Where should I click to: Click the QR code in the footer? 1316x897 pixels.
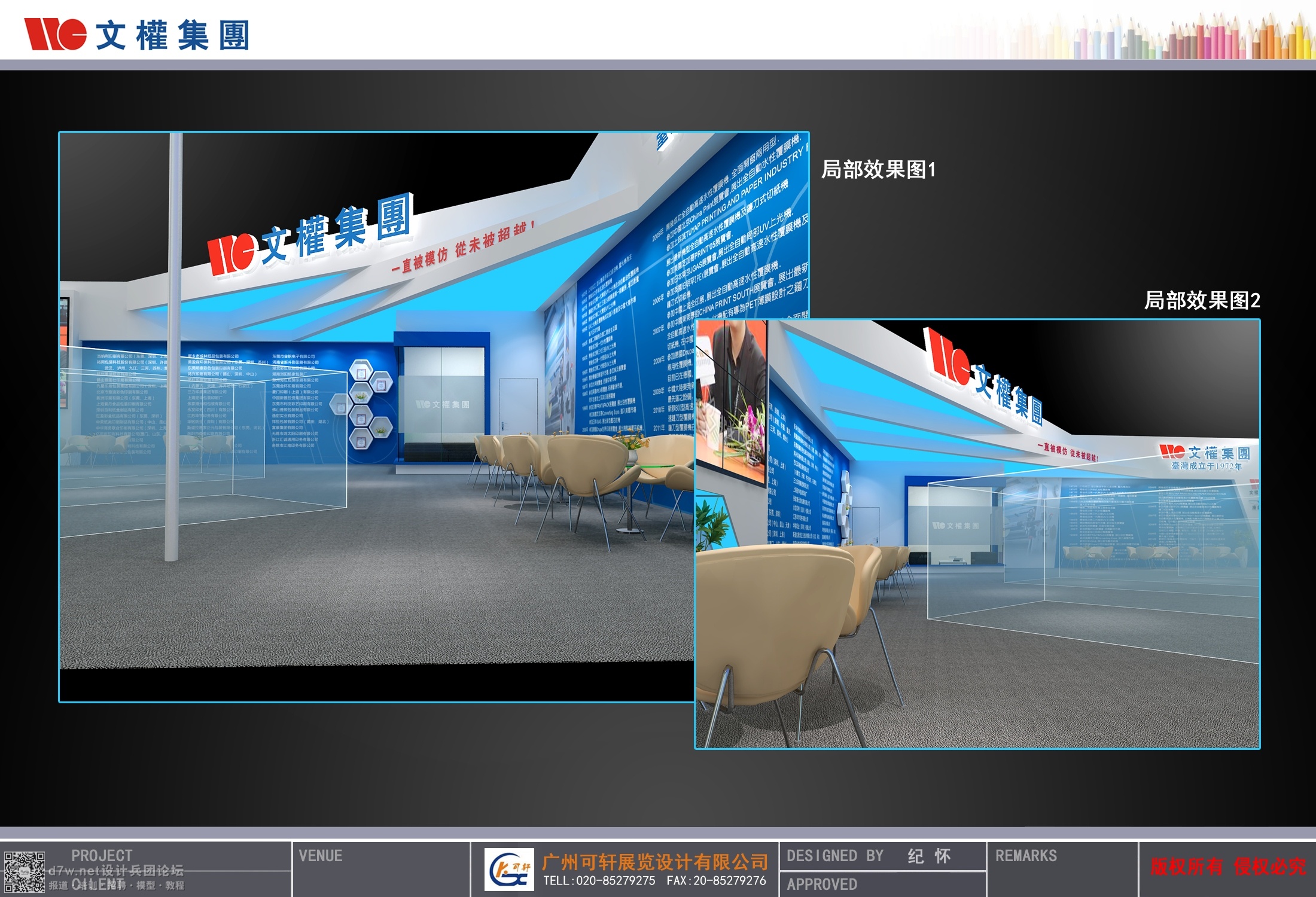(24, 872)
